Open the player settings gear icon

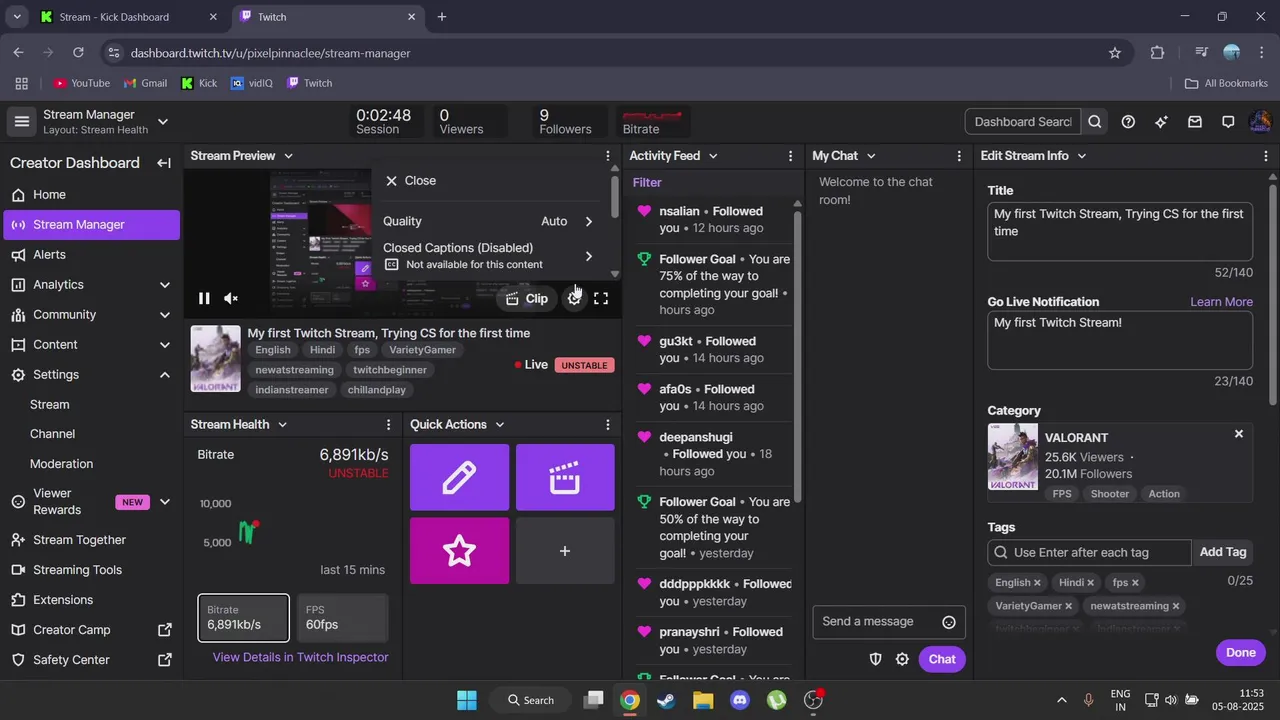coord(574,298)
